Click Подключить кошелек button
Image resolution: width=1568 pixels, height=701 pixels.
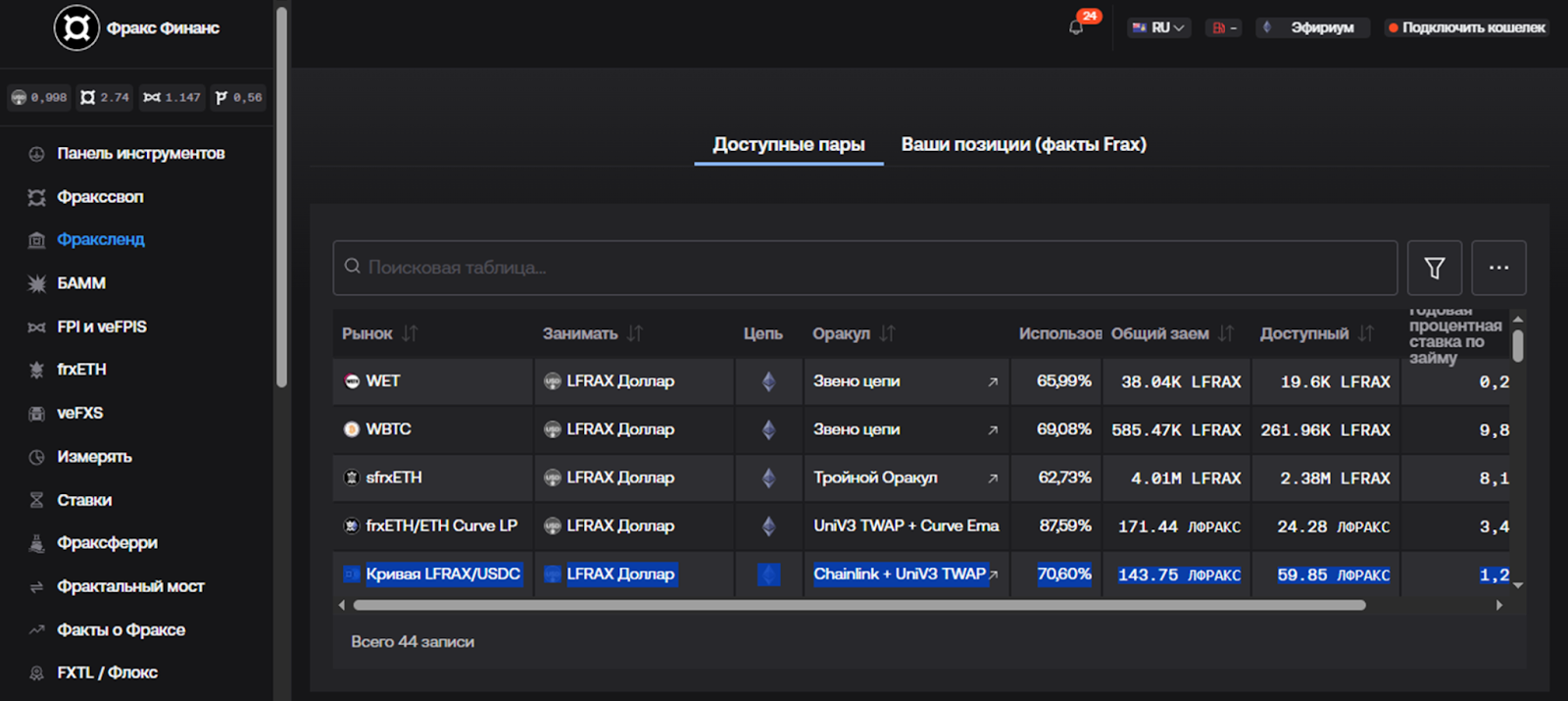click(x=1466, y=27)
